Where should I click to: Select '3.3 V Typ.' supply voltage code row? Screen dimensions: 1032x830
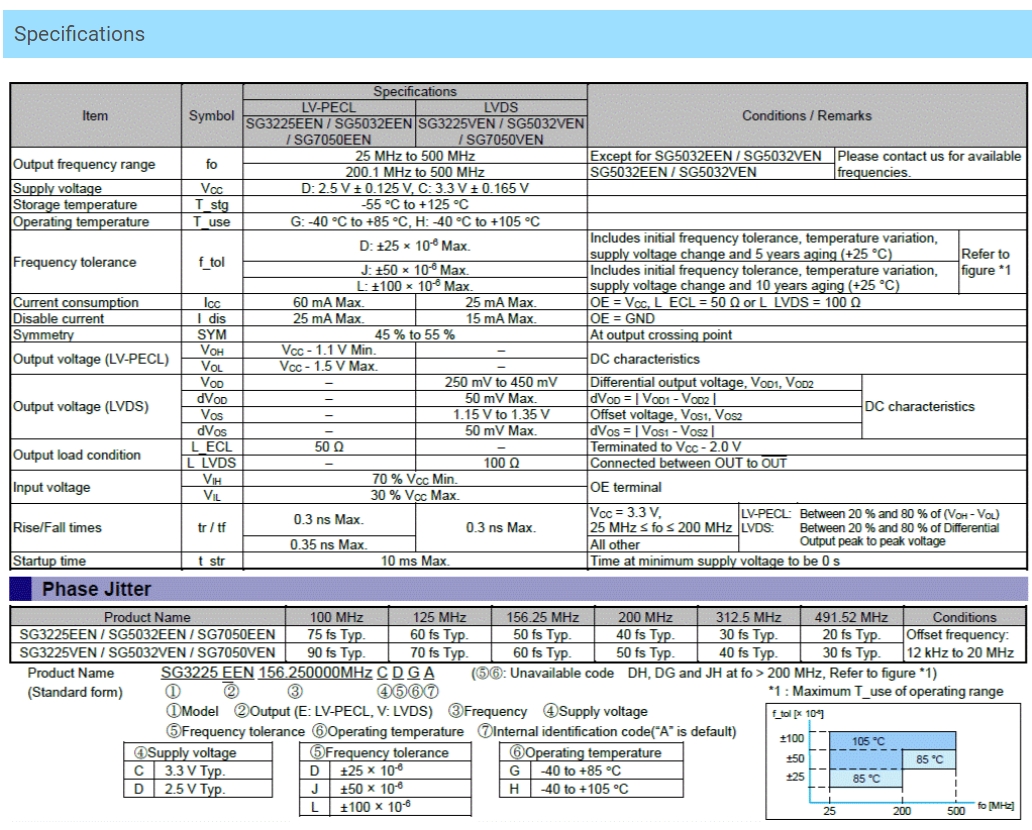point(198,771)
